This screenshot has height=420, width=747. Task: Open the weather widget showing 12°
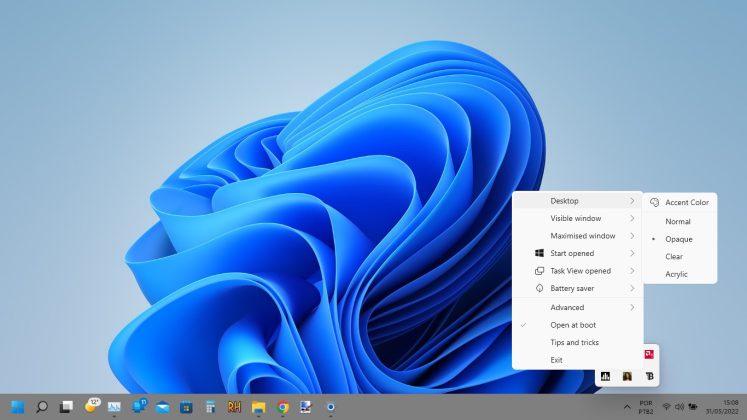92,406
